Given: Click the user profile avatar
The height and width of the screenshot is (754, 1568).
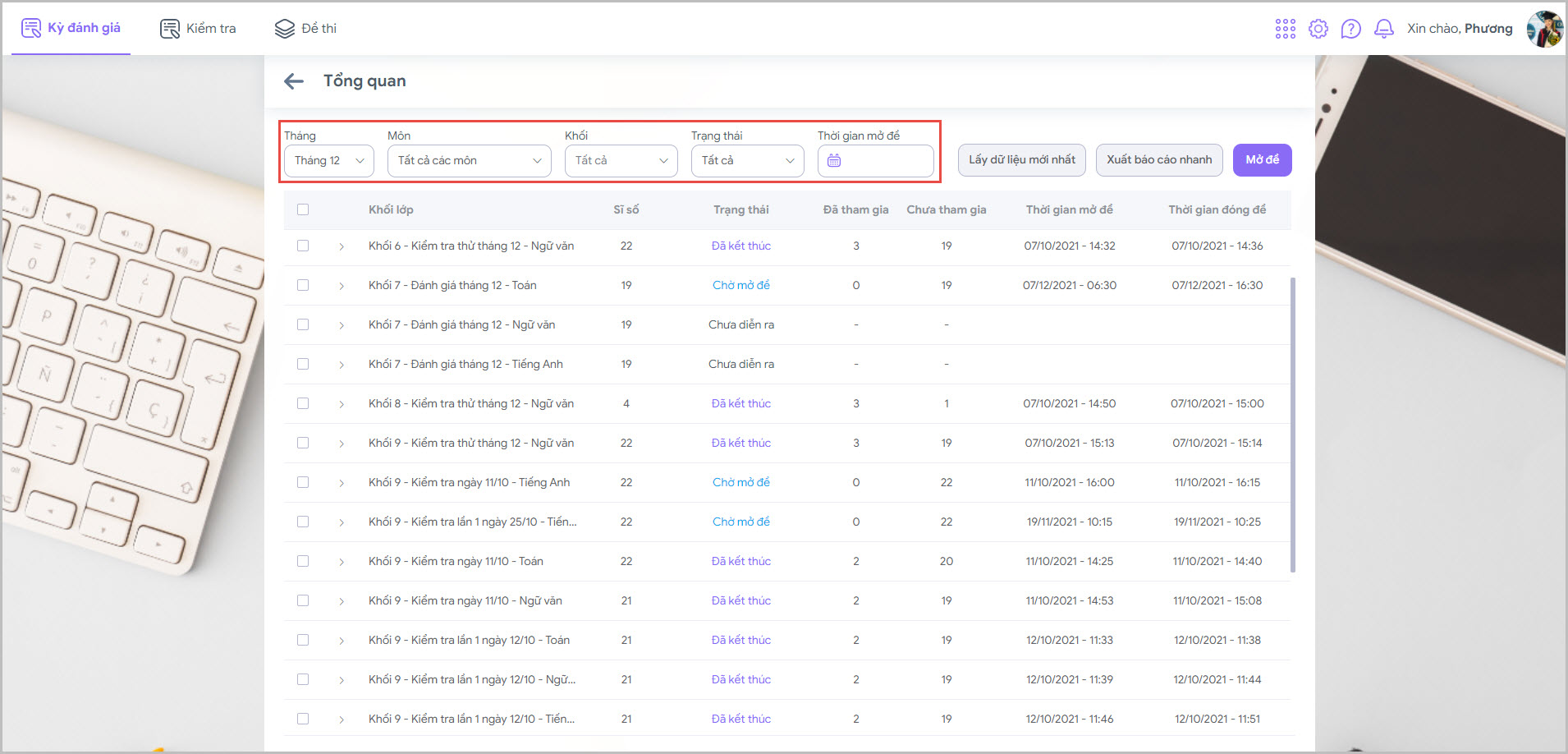Looking at the screenshot, I should tap(1543, 29).
